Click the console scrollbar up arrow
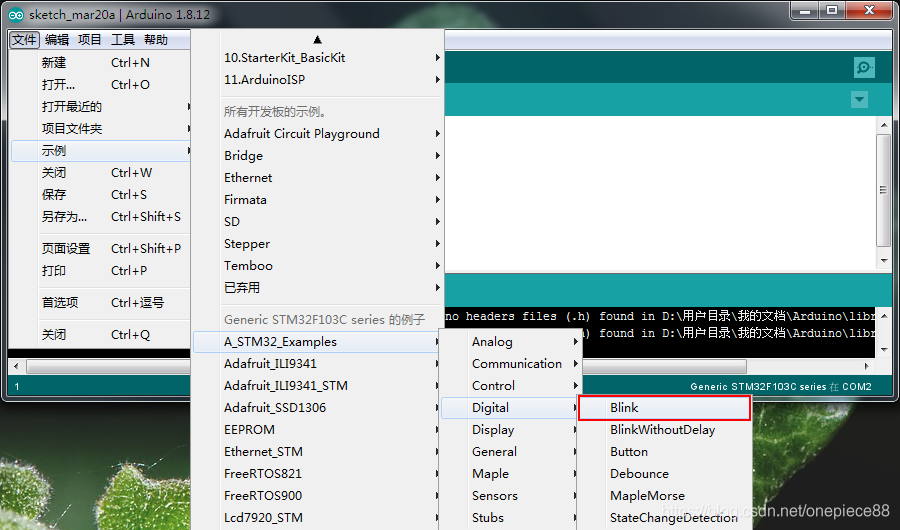This screenshot has height=530, width=900. [884, 316]
